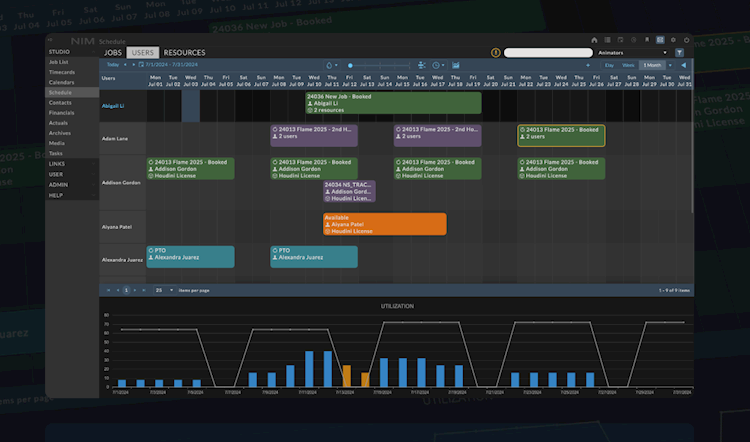Select the 24034 NS_TRAC event block

(x=349, y=191)
